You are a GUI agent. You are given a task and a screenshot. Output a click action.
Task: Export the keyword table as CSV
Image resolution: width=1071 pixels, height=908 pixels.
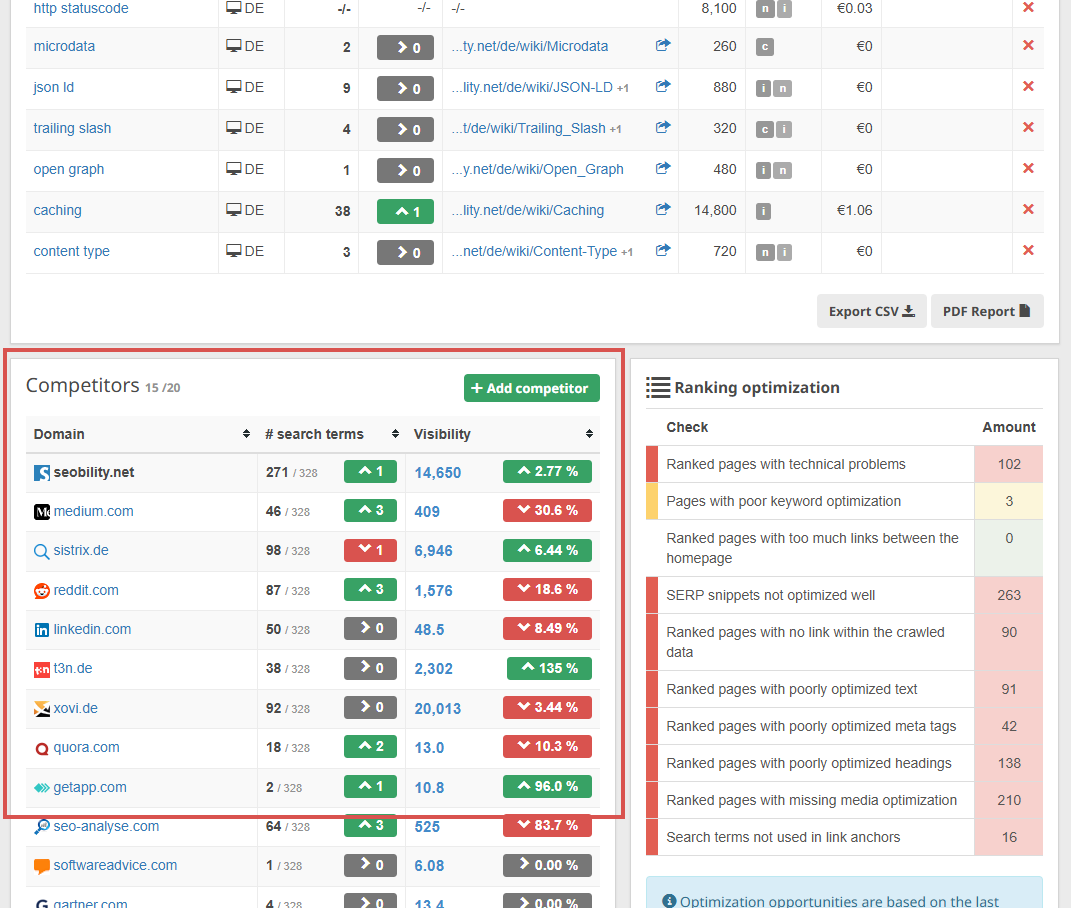pos(872,311)
